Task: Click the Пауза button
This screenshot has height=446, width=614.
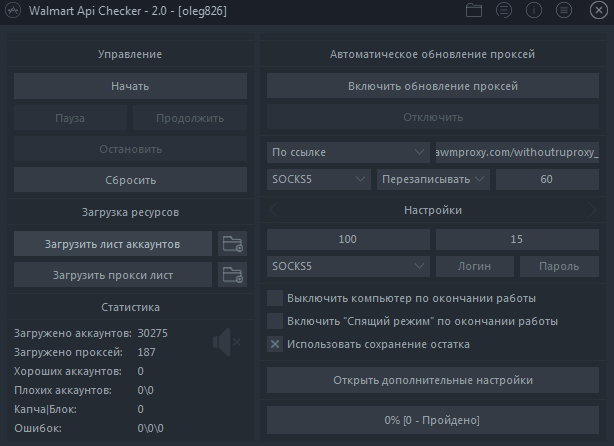Action: click(70, 117)
